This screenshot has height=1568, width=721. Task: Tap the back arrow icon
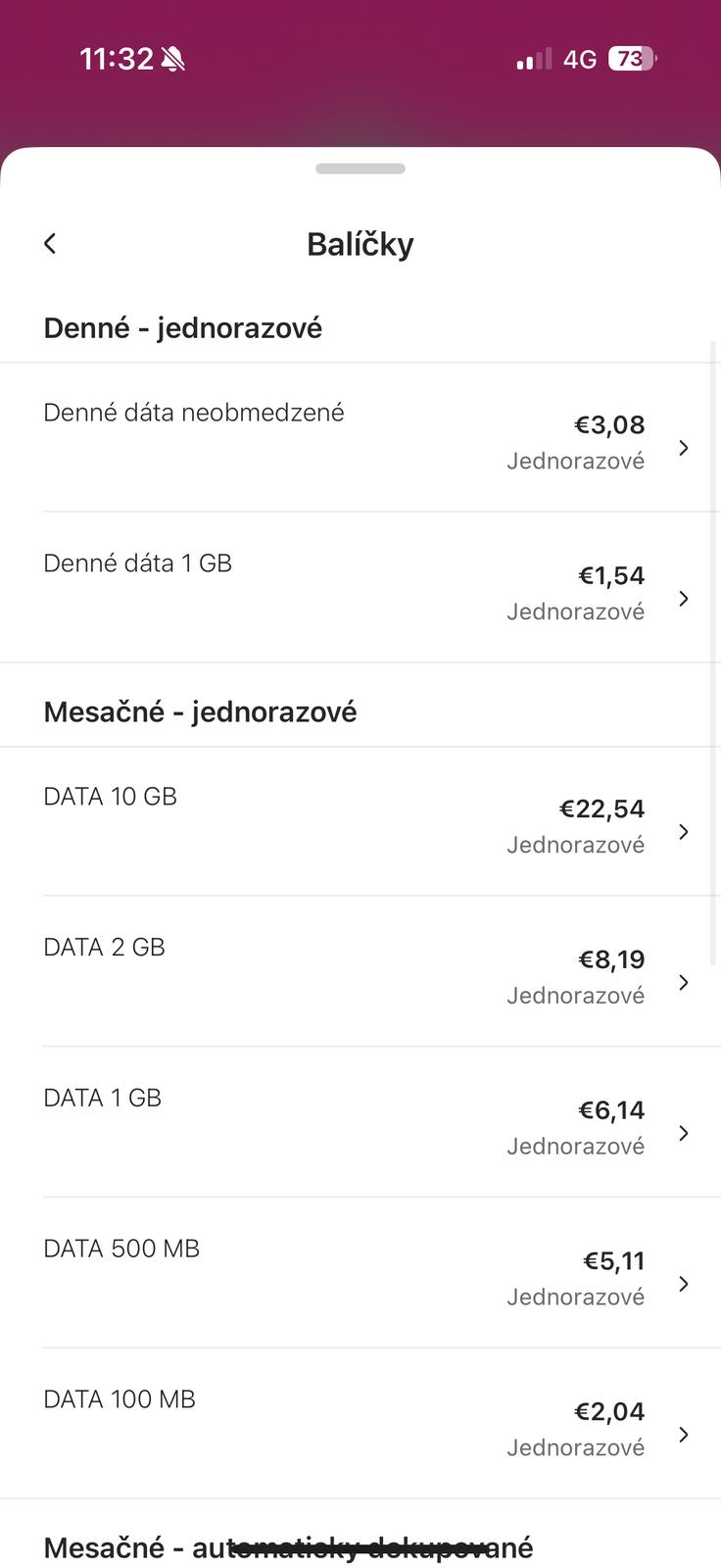tap(50, 243)
